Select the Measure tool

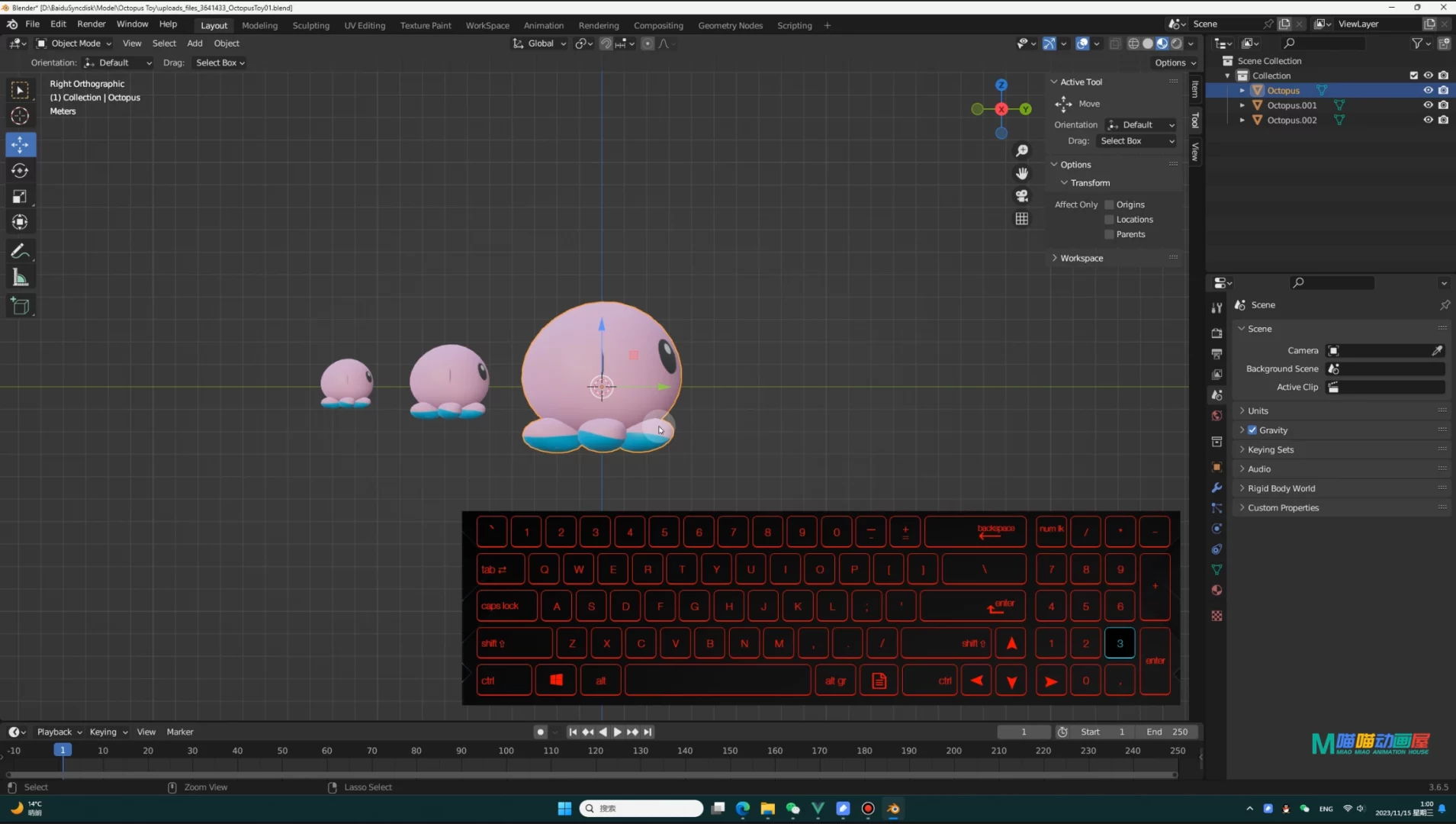pyautogui.click(x=21, y=278)
